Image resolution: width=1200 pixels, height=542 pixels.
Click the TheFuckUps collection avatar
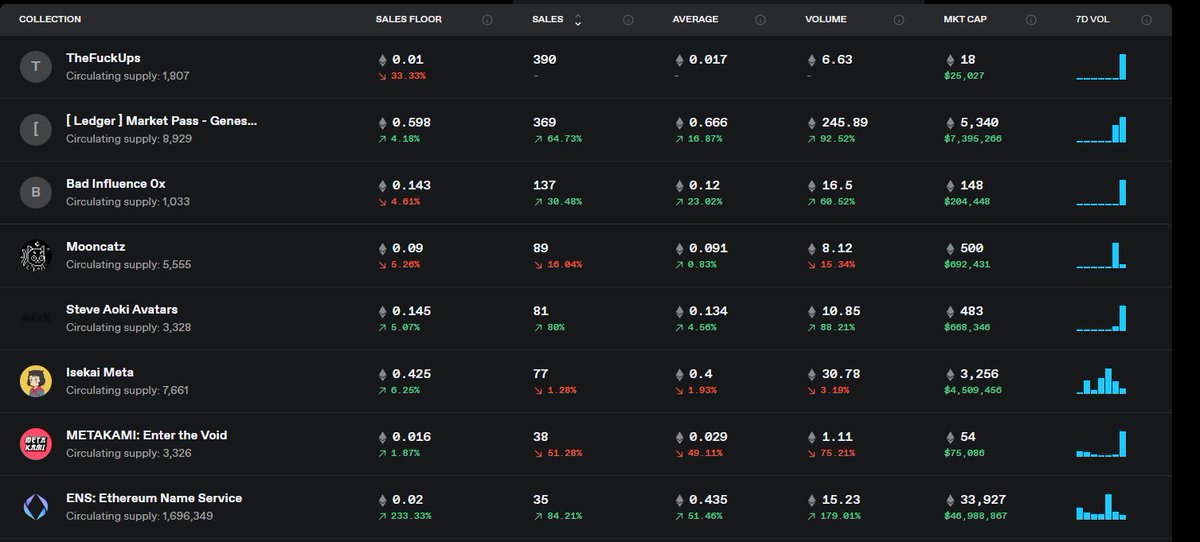tap(36, 67)
